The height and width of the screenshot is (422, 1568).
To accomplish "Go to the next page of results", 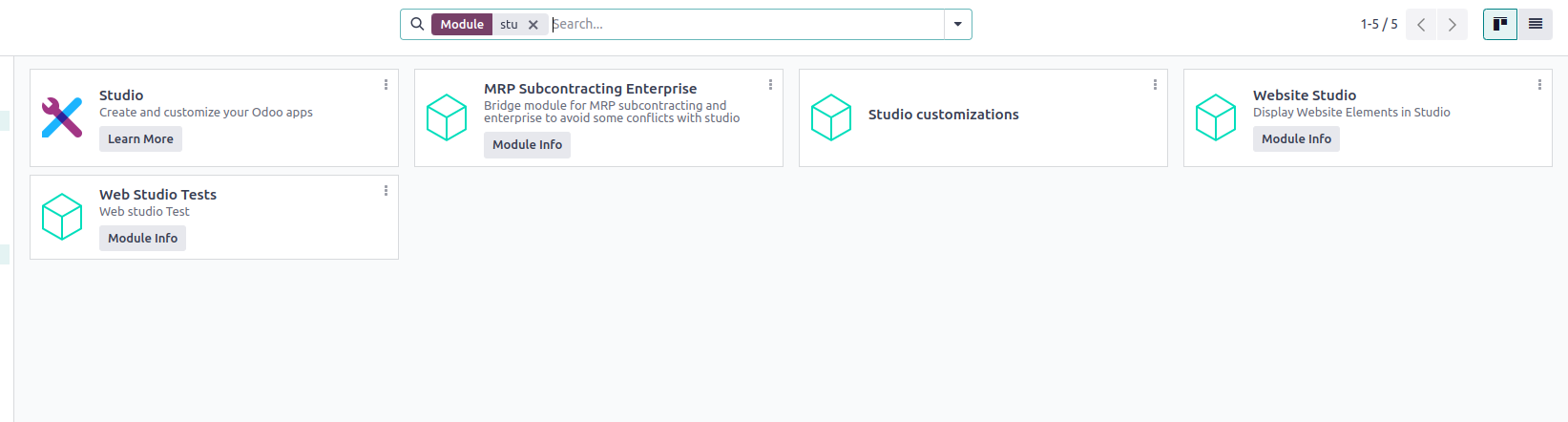I will point(1452,25).
